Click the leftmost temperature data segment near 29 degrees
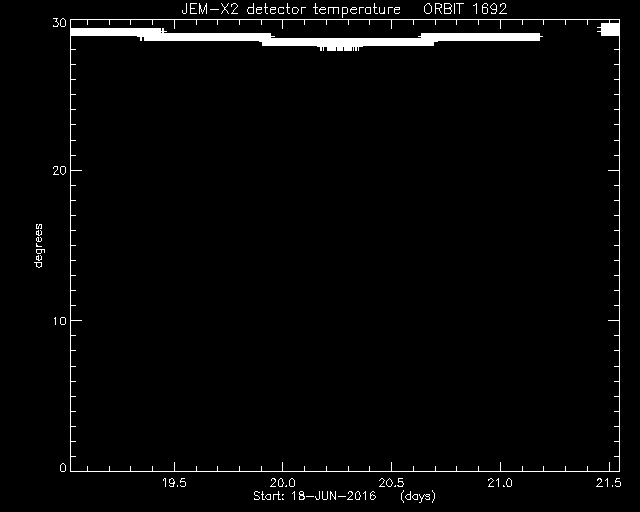Screen dimensions: 640x512 tap(106, 32)
